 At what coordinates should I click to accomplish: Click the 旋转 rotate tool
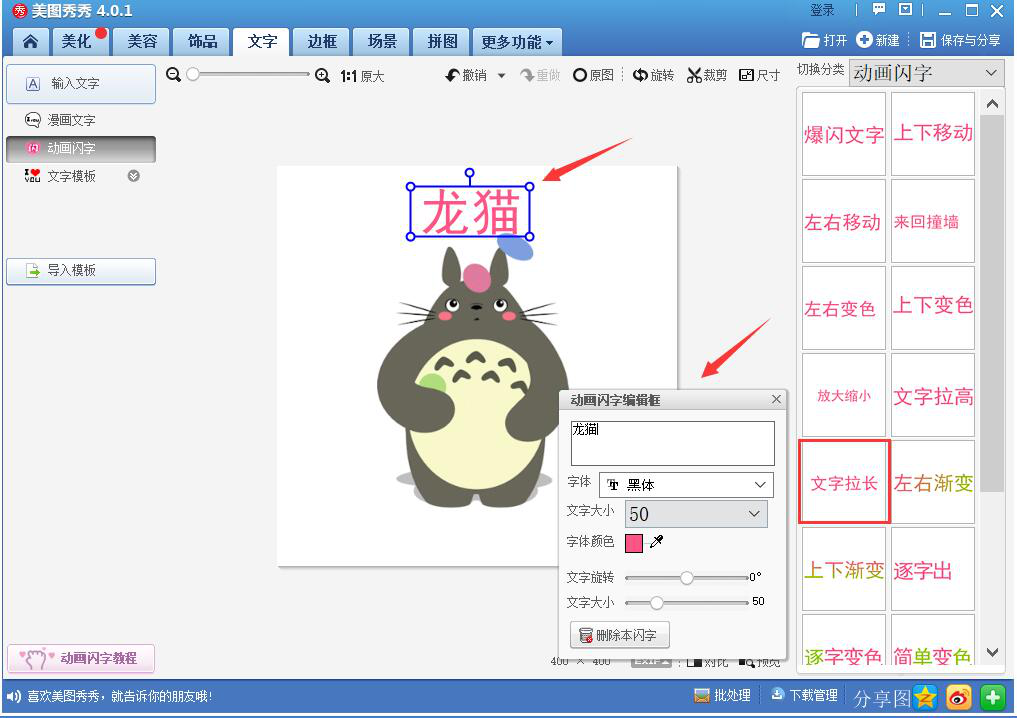coord(653,75)
